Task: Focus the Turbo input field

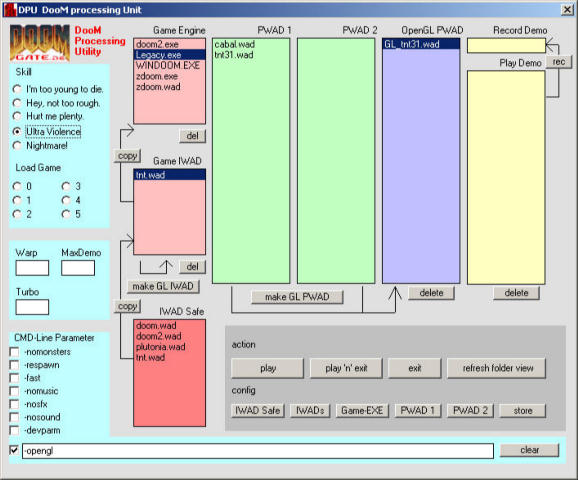Action: point(32,307)
